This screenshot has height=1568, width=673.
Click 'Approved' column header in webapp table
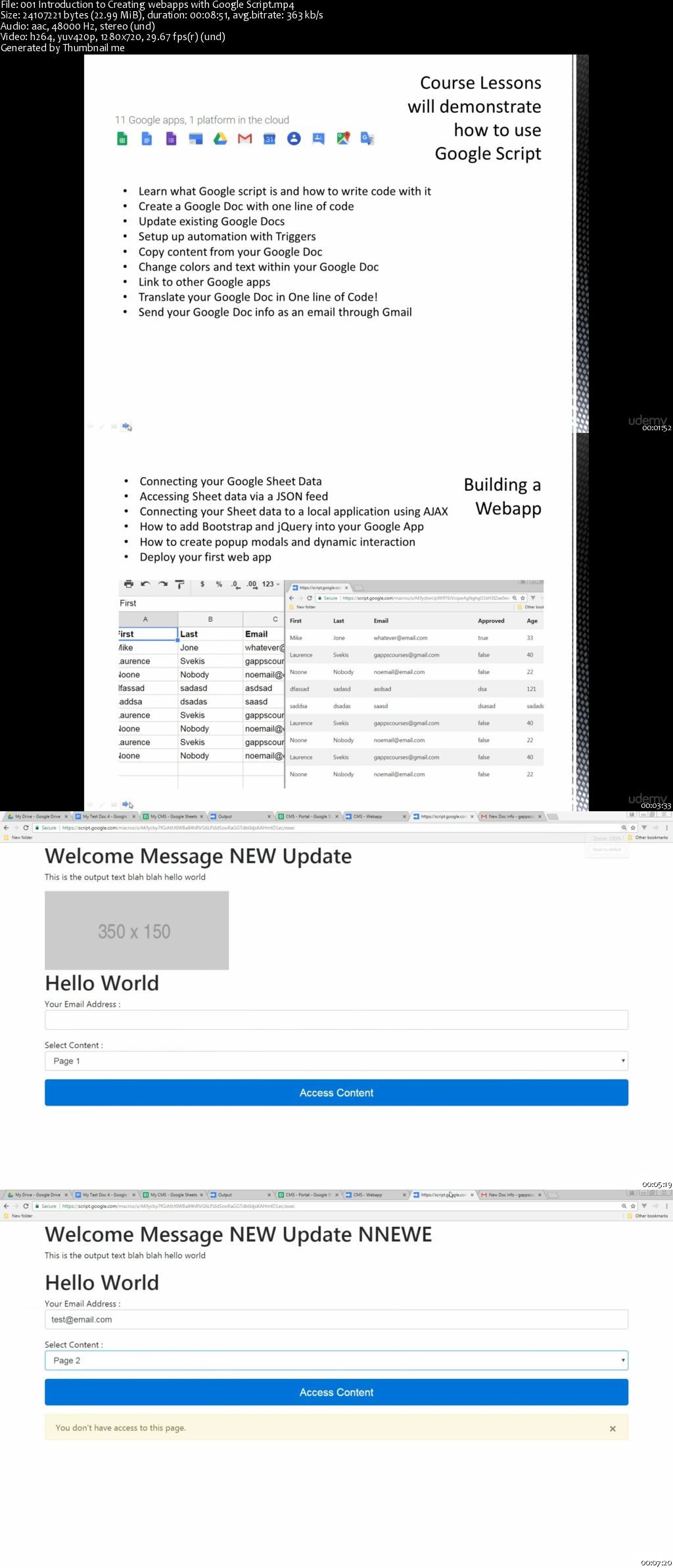point(491,621)
